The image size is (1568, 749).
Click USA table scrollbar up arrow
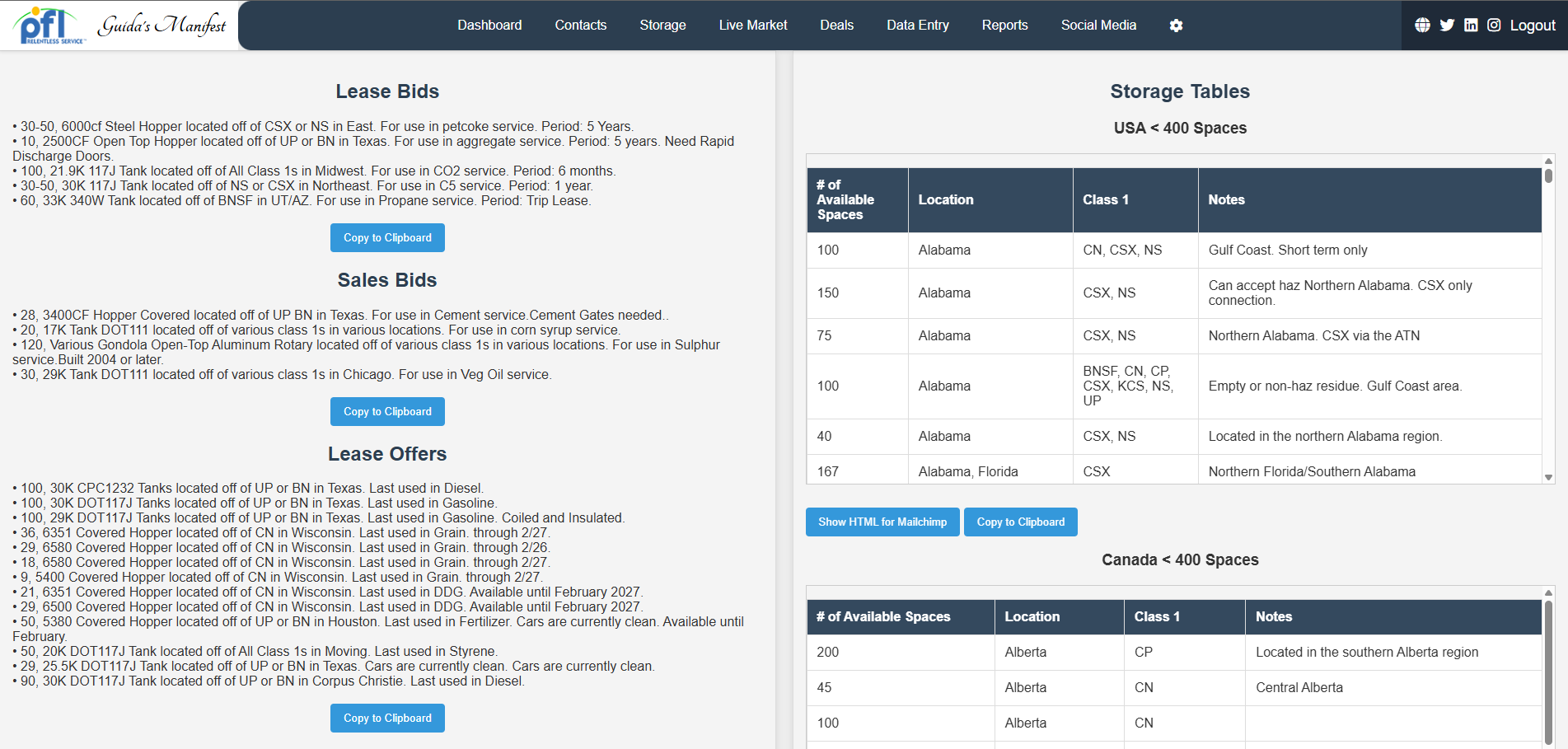[1548, 161]
